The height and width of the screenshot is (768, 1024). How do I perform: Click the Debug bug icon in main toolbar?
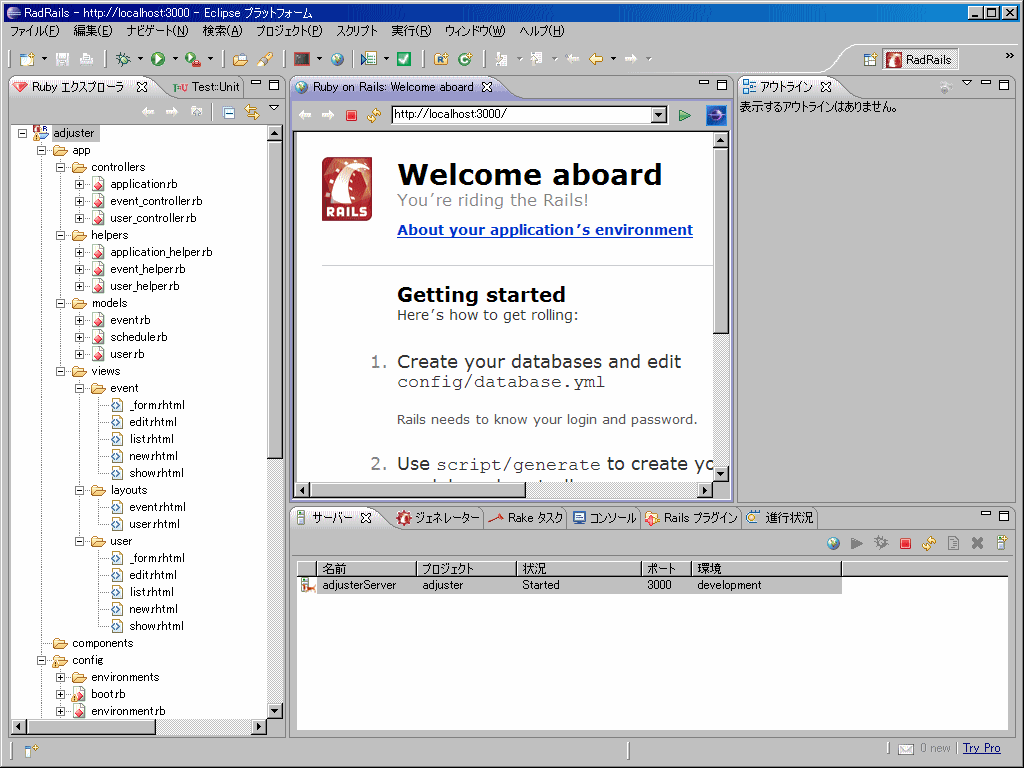pyautogui.click(x=123, y=59)
